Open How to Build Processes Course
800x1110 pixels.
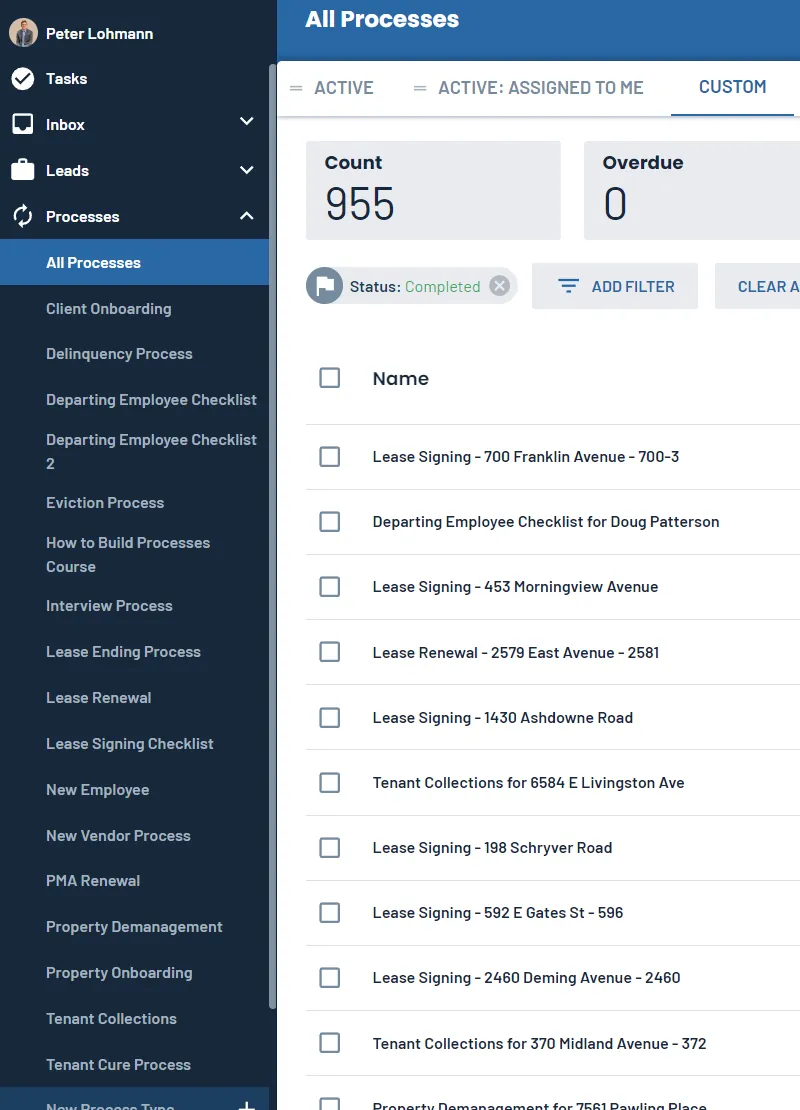(127, 554)
